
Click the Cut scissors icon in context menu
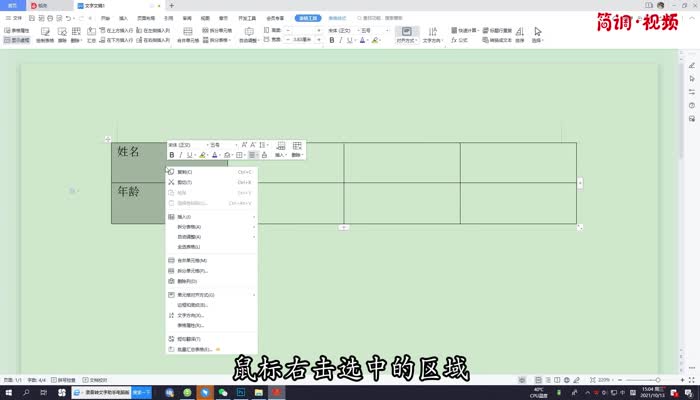pos(171,182)
